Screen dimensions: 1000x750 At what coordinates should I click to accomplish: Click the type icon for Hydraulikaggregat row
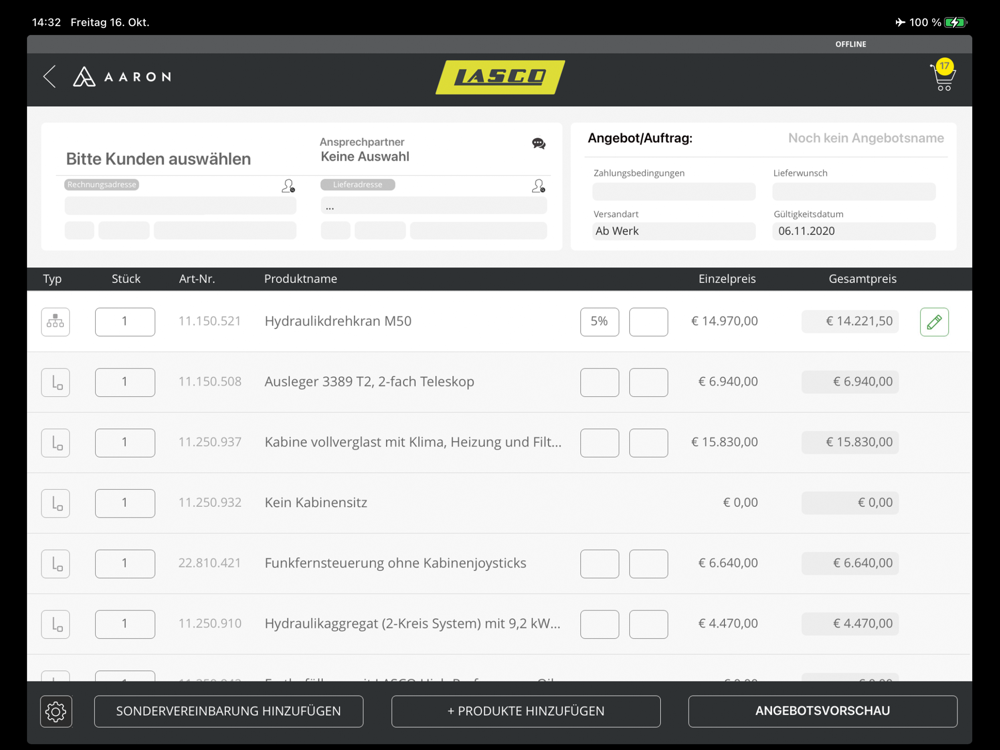pyautogui.click(x=55, y=624)
